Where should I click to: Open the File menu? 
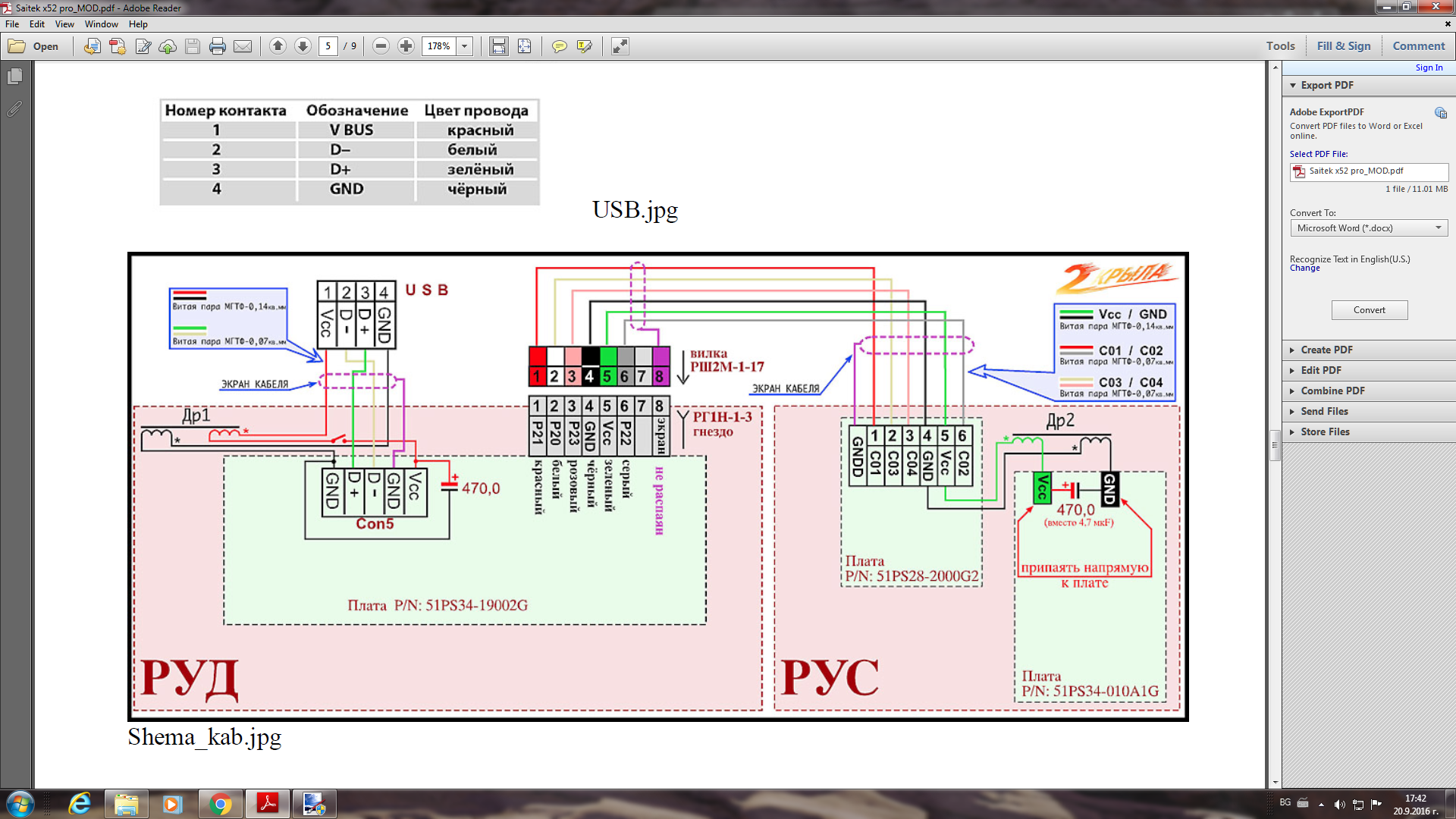pos(12,24)
